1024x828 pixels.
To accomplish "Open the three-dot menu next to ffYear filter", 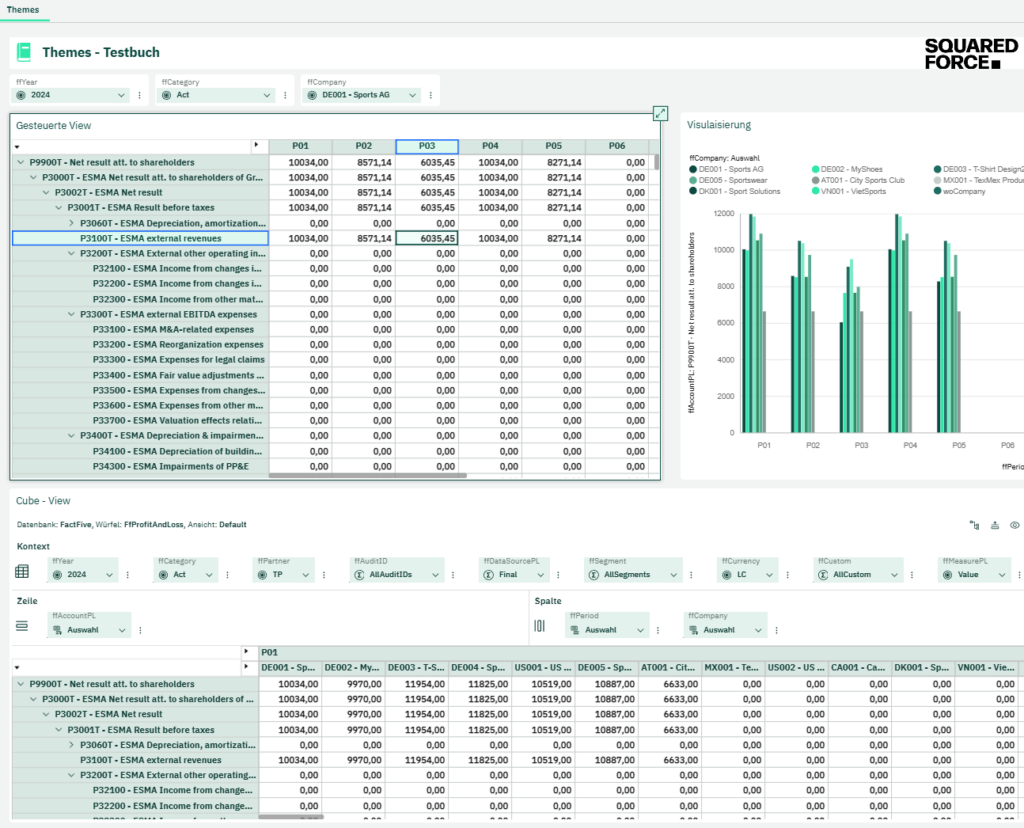I will [140, 95].
